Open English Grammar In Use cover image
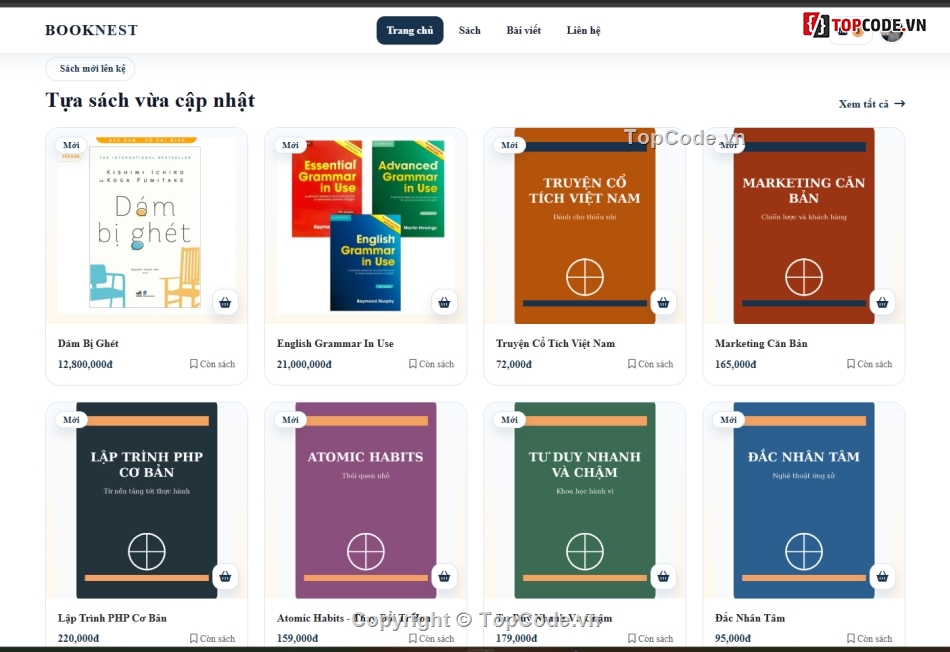 (x=366, y=225)
